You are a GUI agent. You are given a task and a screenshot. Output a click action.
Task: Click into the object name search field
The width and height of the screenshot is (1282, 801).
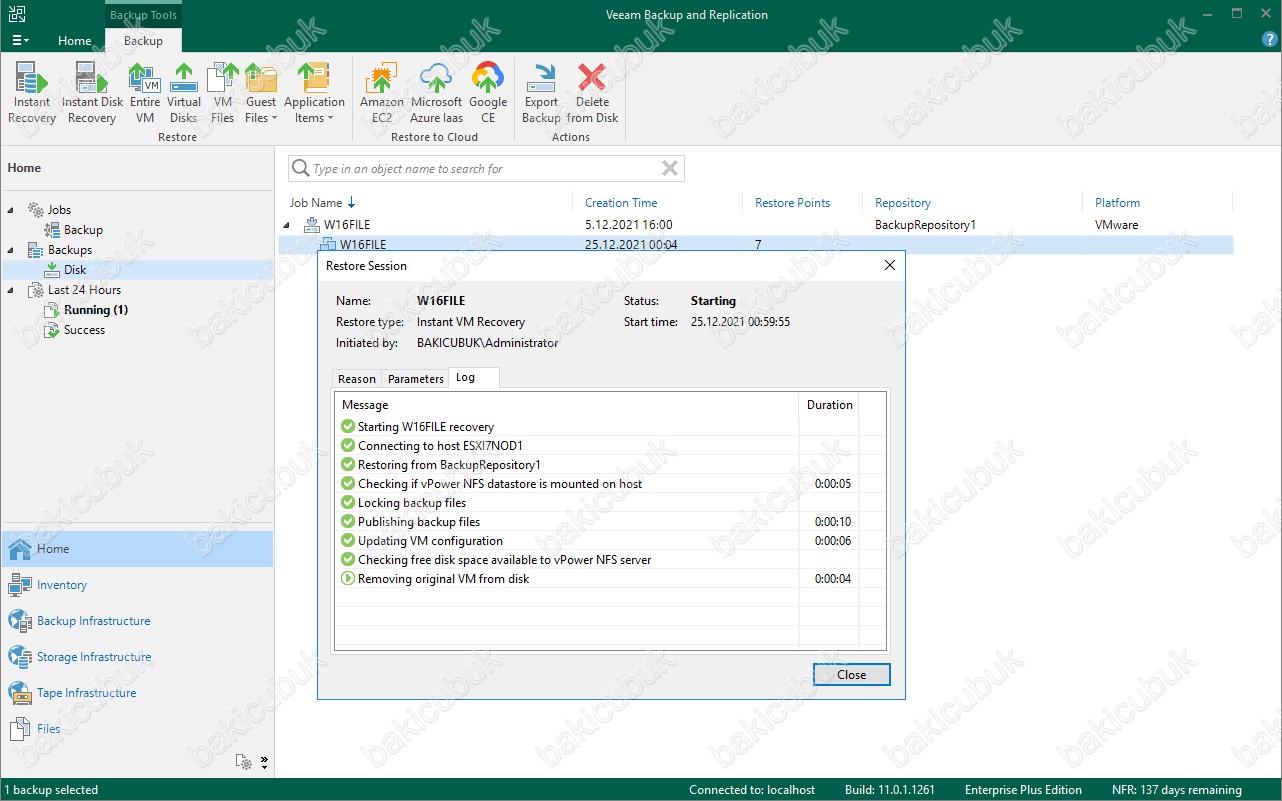[485, 169]
